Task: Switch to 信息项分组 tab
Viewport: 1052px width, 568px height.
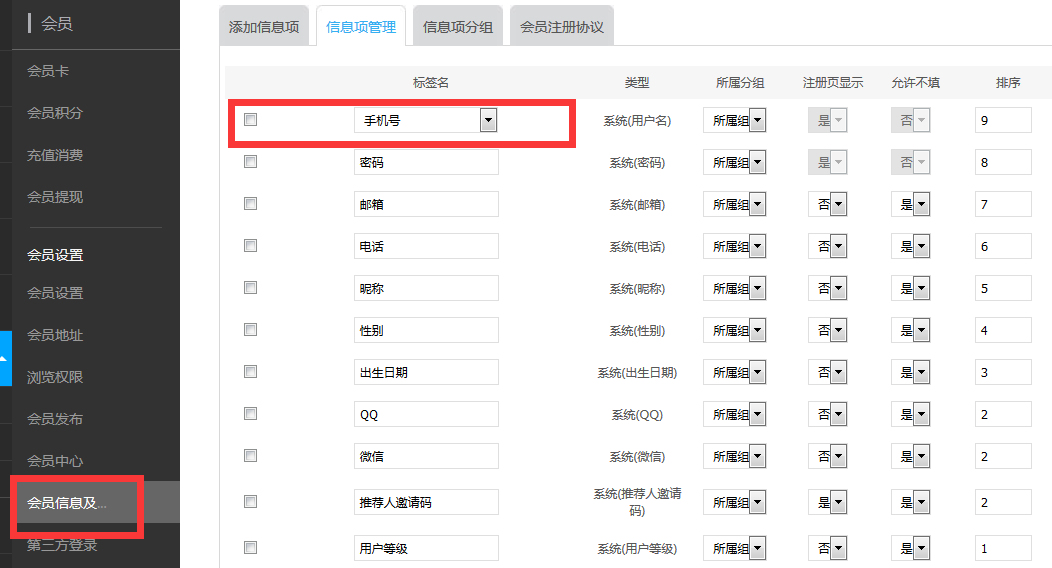Action: click(458, 27)
